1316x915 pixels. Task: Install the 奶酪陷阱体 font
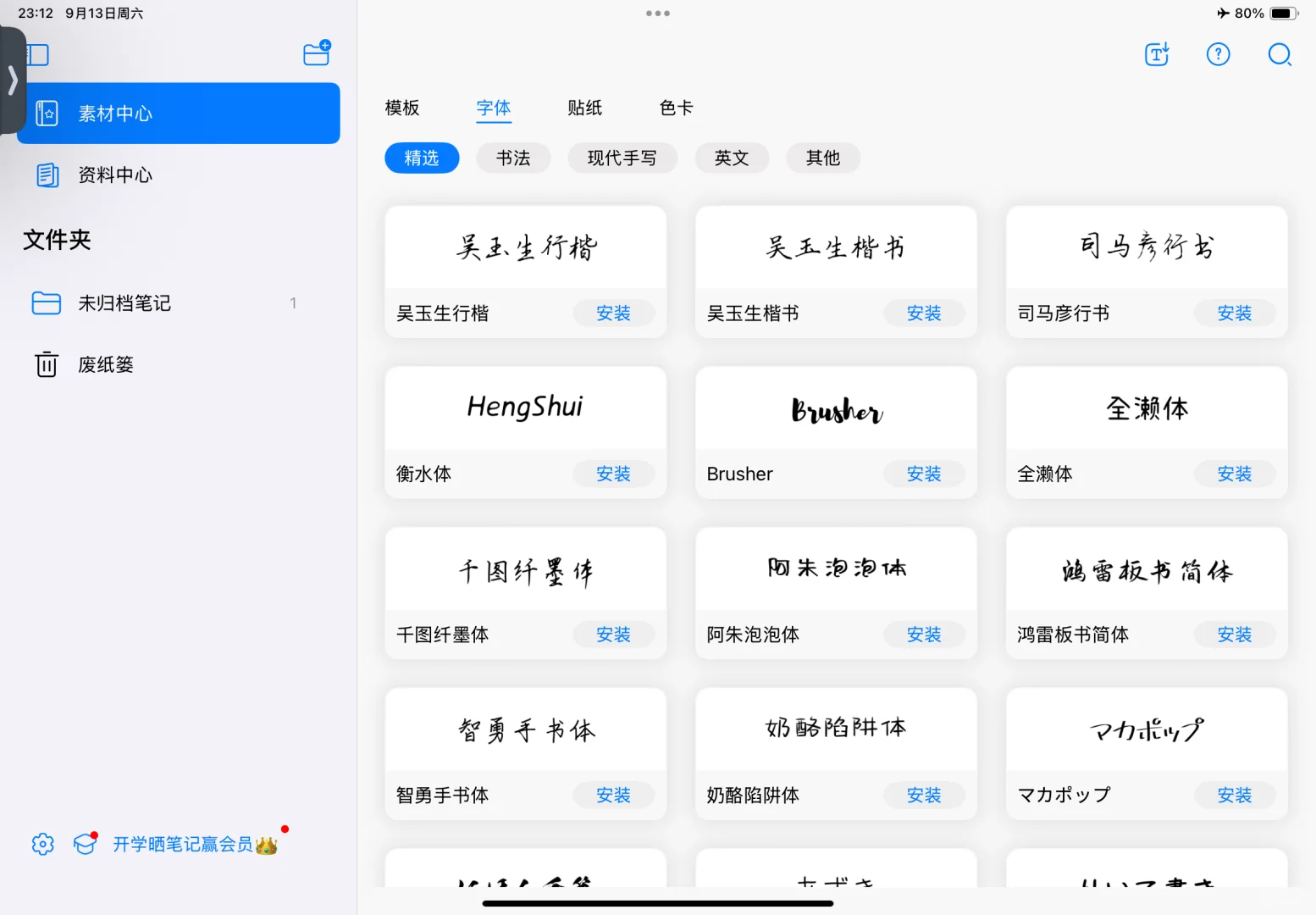pyautogui.click(x=924, y=796)
